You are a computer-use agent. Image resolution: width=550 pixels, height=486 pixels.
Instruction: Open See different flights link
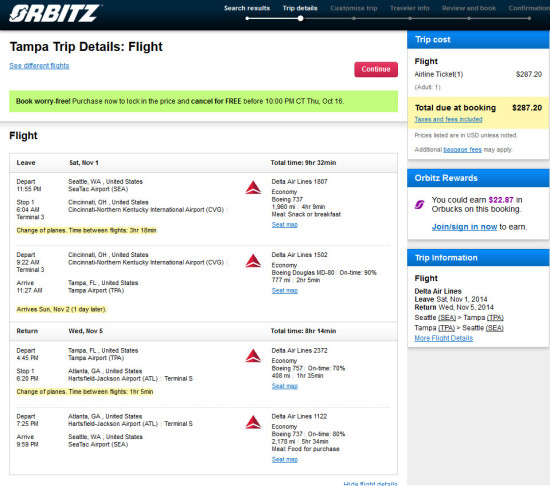(39, 66)
